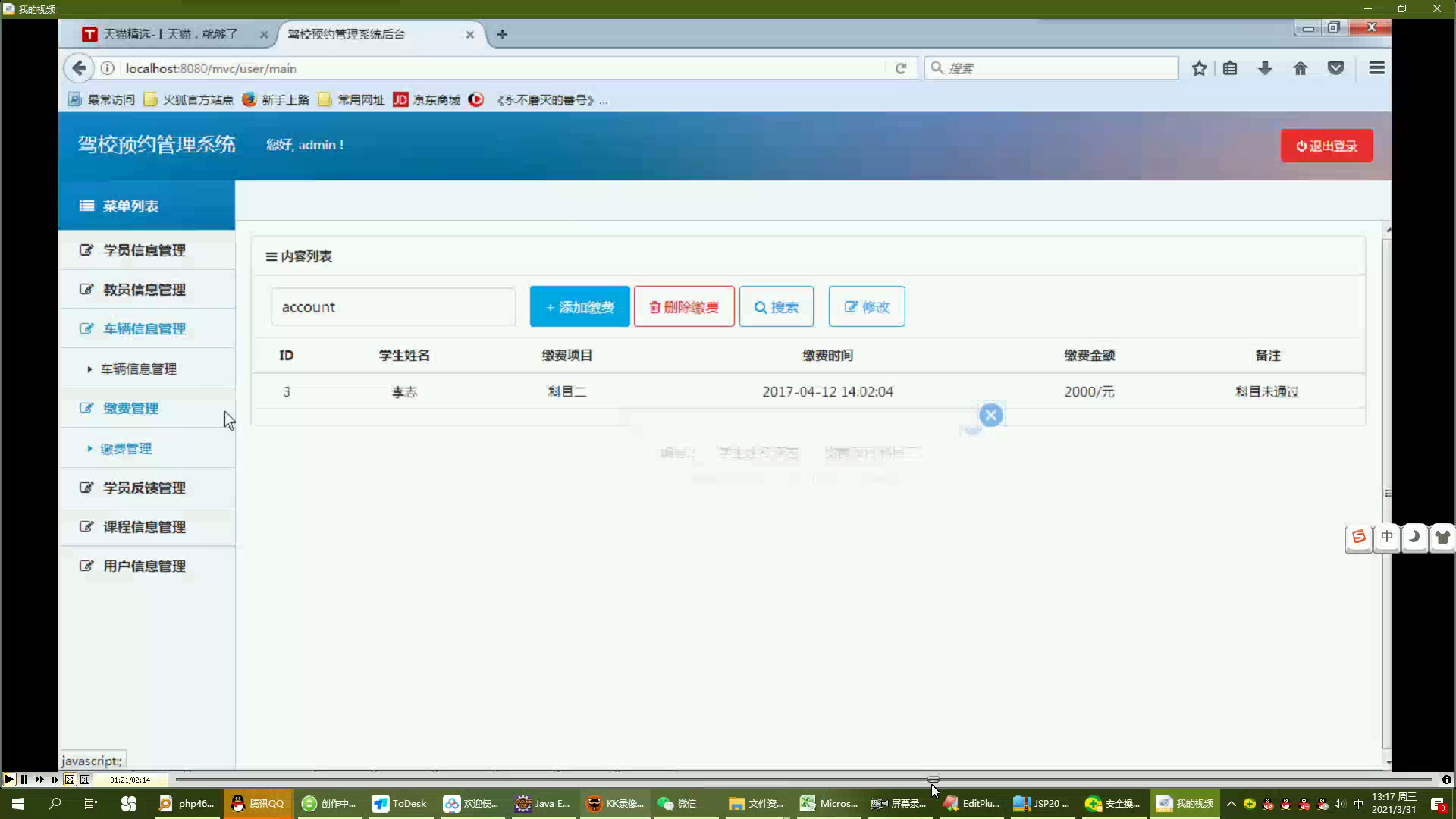
Task: Expand 用户信息管理 in the sidebar
Action: coord(146,566)
